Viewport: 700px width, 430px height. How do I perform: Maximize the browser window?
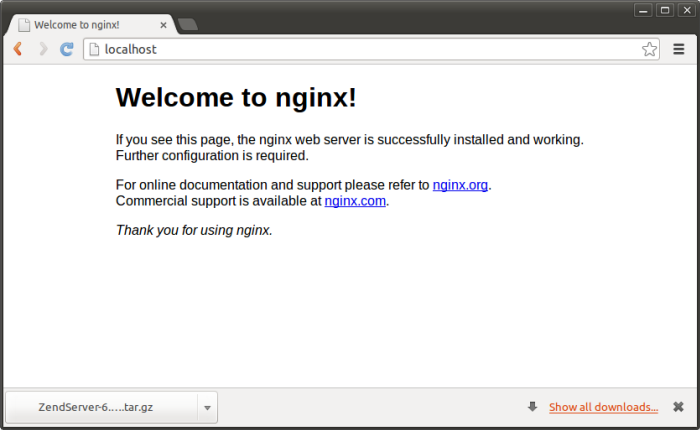[665, 10]
